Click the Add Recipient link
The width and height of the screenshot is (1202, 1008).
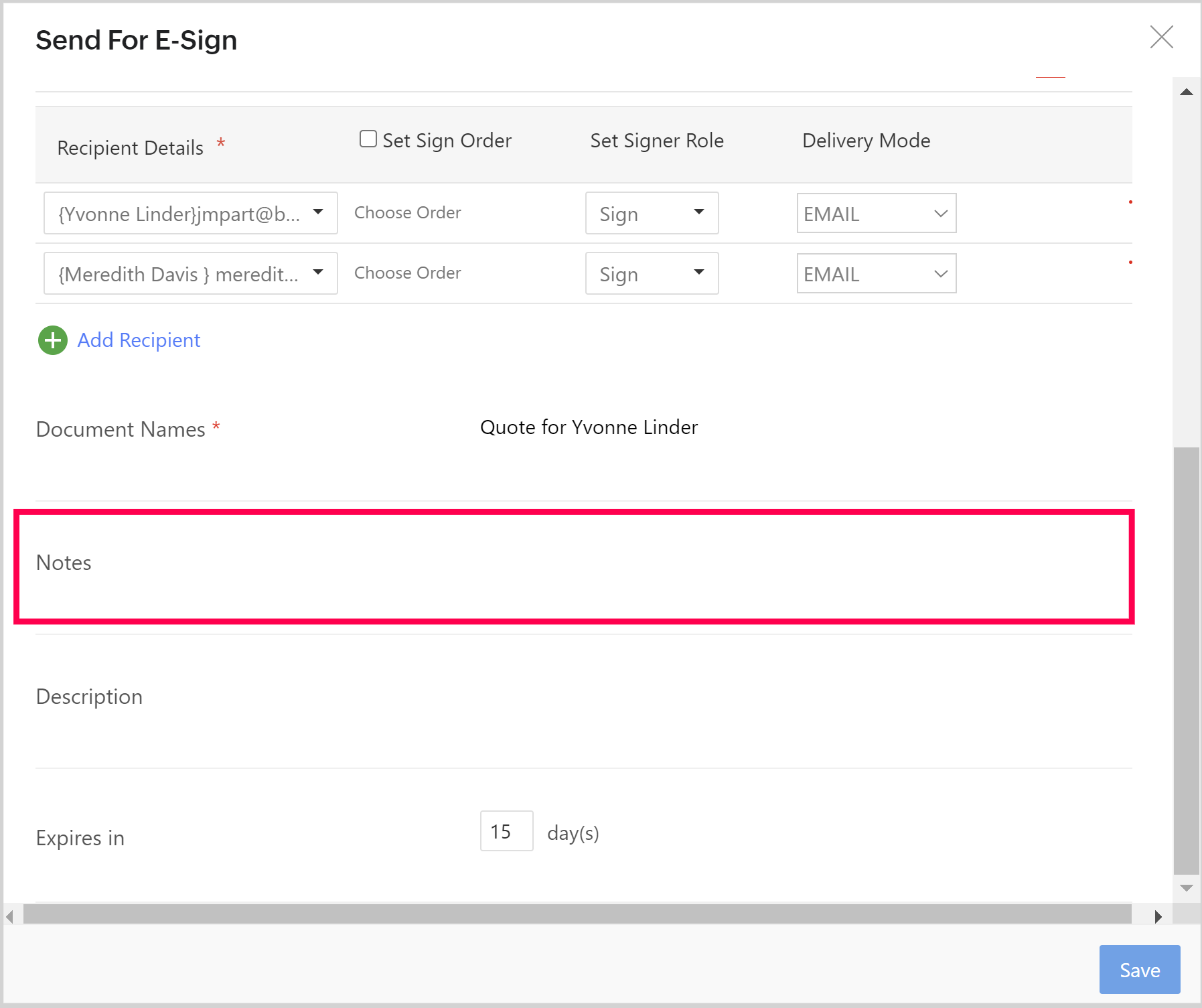coord(139,340)
